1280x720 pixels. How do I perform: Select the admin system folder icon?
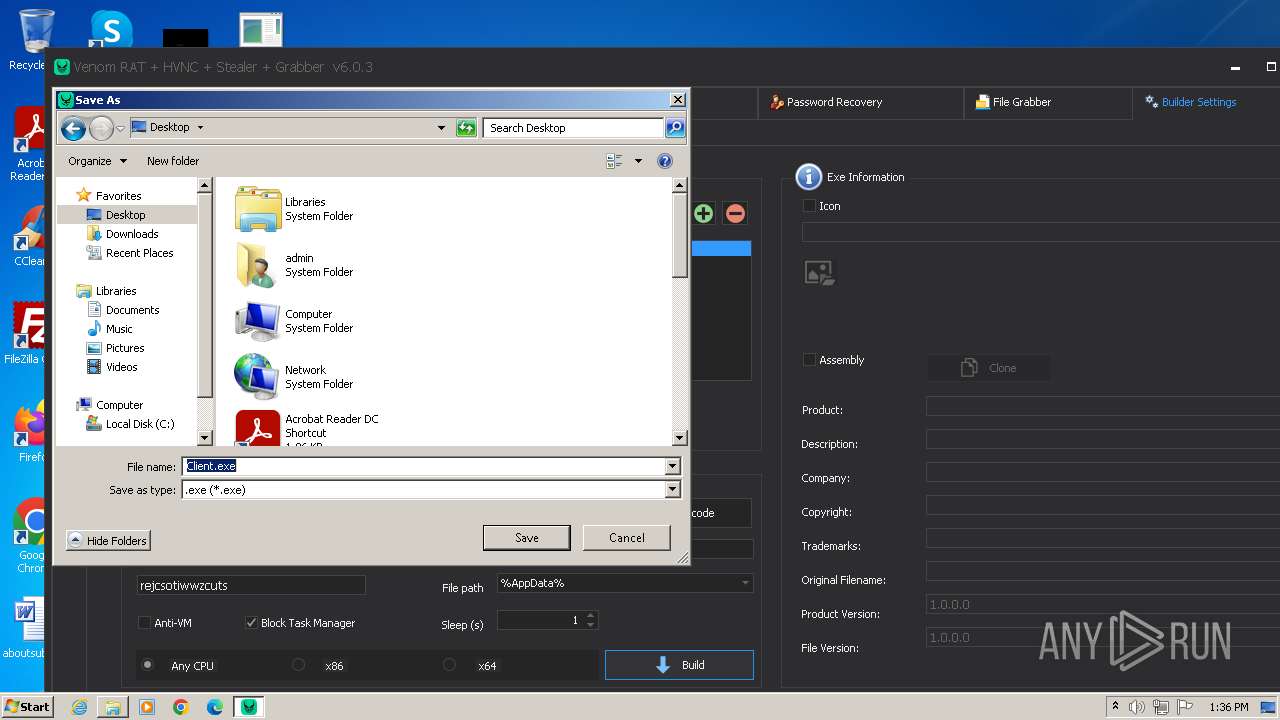pos(258,265)
